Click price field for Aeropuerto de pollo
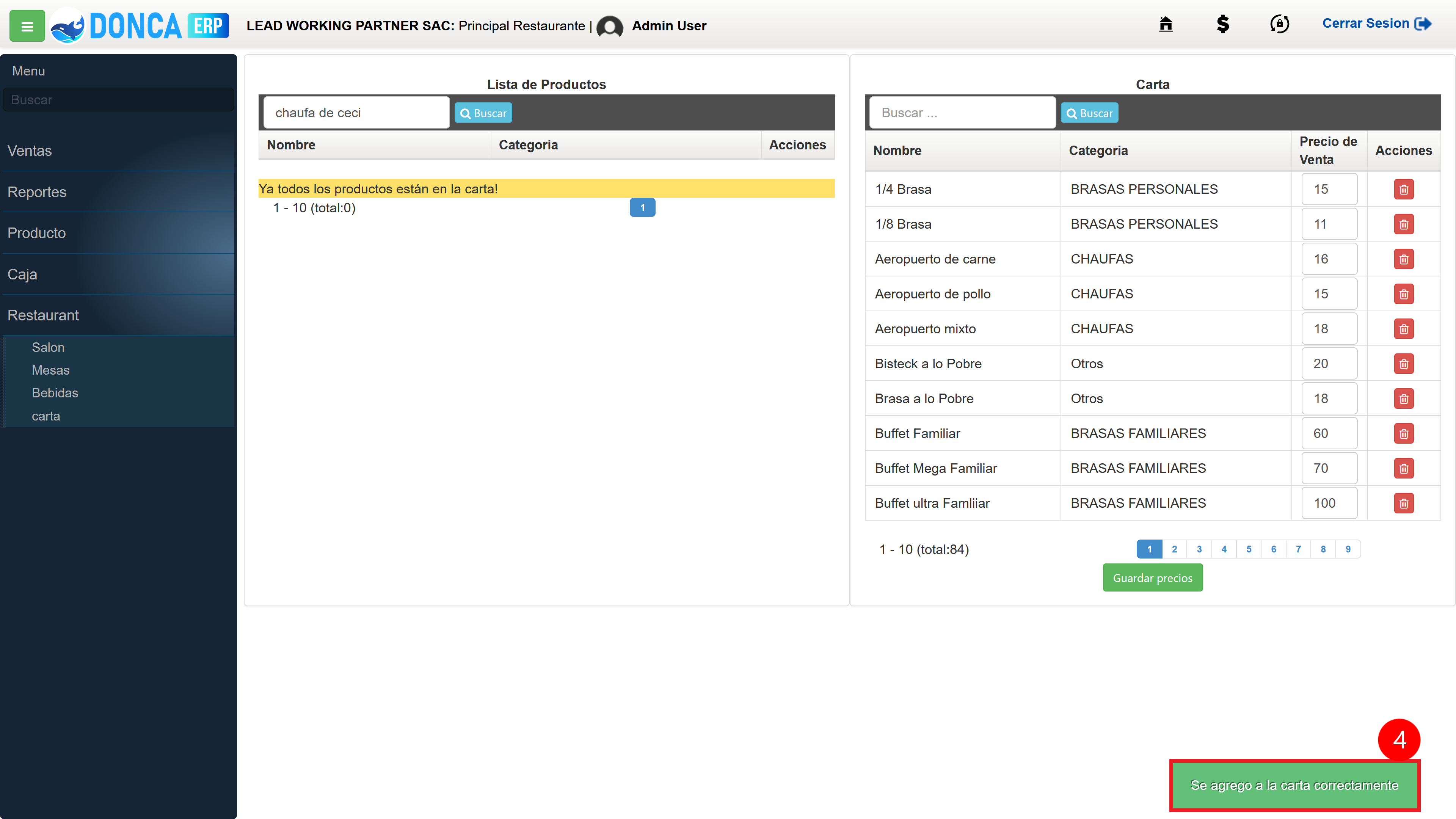The height and width of the screenshot is (819, 1456). (x=1329, y=294)
